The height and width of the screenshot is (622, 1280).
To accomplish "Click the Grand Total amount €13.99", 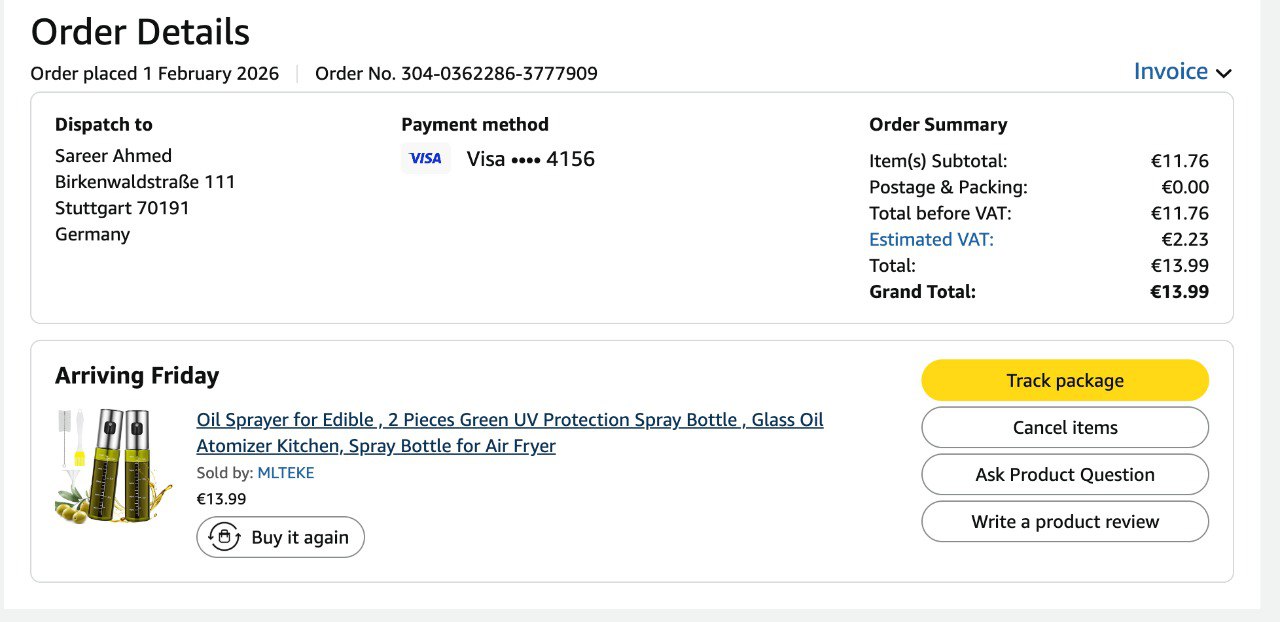I will [x=1179, y=292].
